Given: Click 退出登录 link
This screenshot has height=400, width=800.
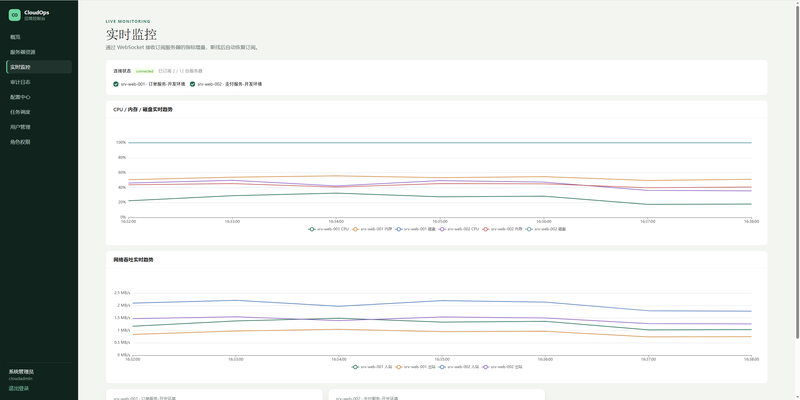Looking at the screenshot, I should (19, 388).
